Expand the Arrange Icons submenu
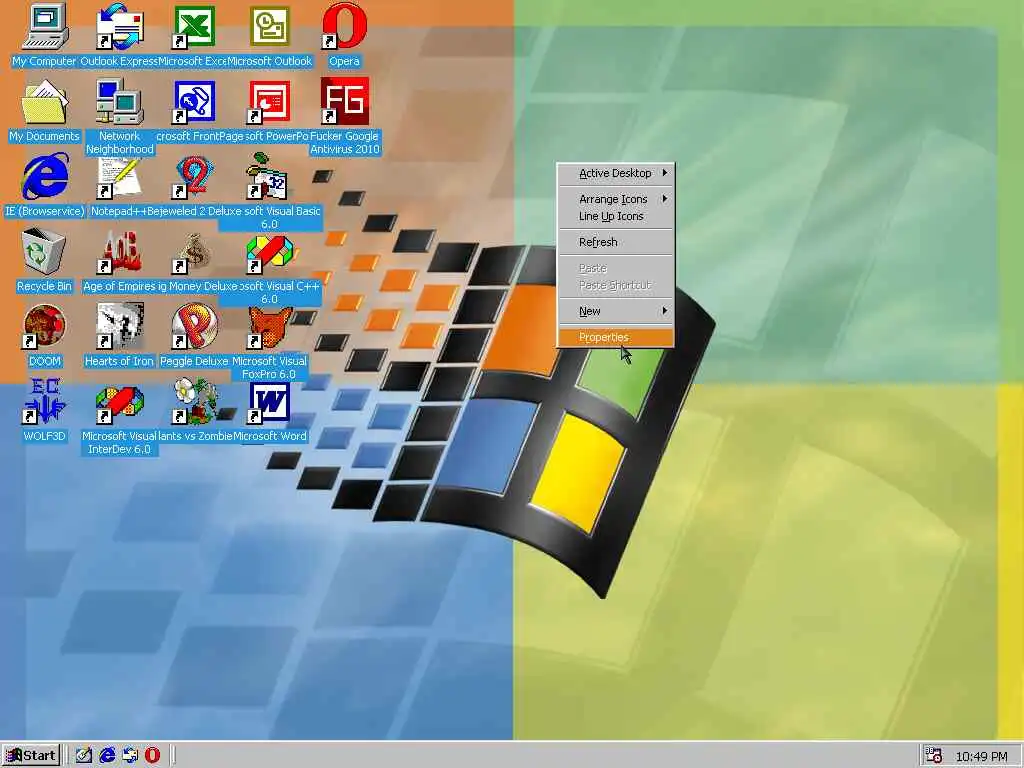The image size is (1024, 768). [616, 199]
